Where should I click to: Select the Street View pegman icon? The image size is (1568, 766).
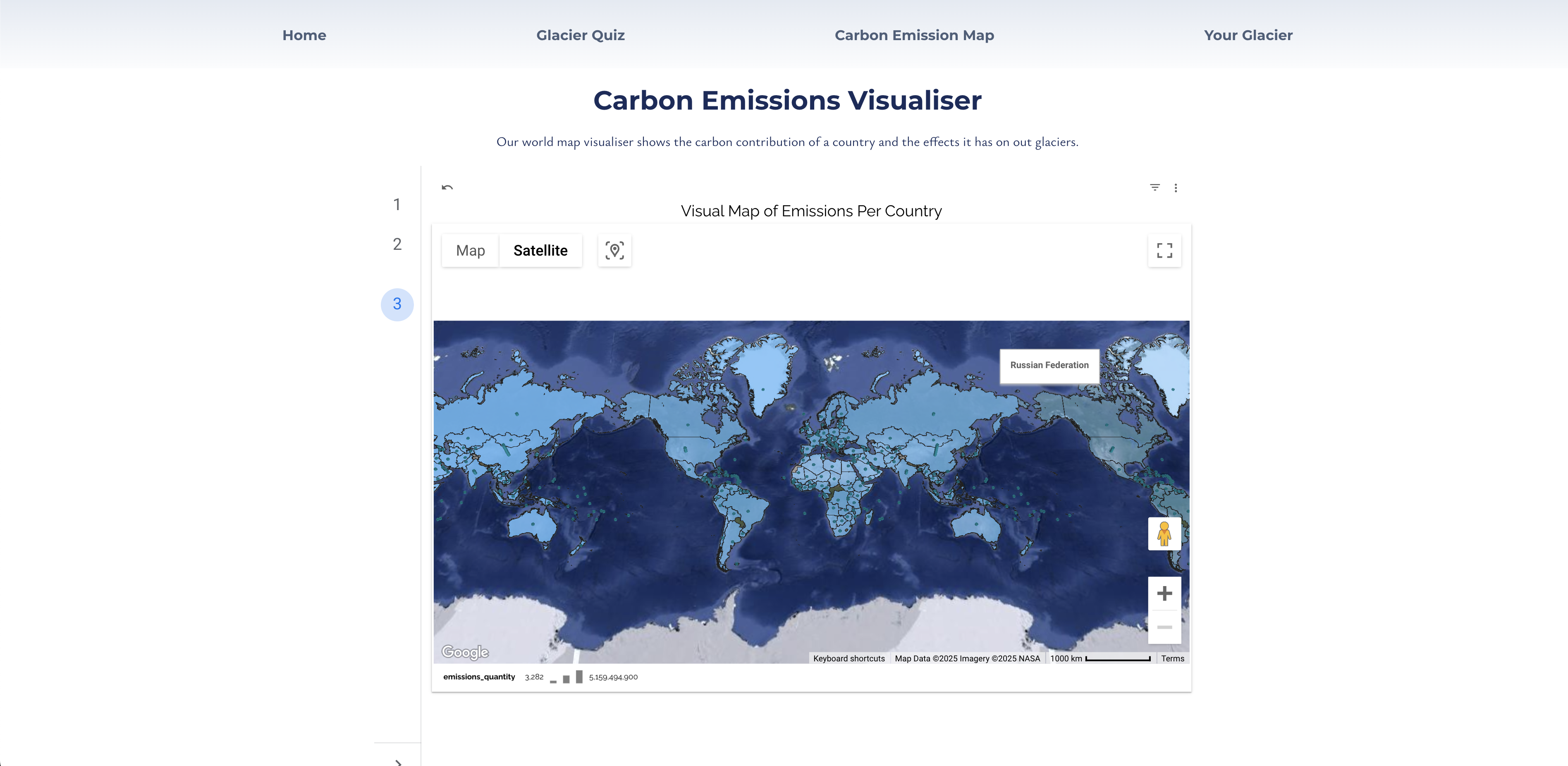[1164, 534]
